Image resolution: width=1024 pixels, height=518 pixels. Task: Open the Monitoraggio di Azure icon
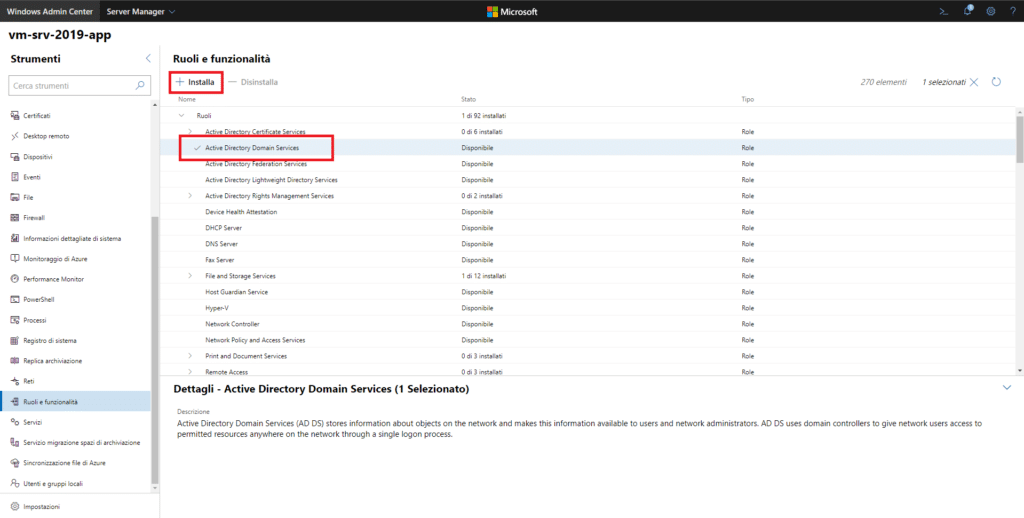[15, 259]
